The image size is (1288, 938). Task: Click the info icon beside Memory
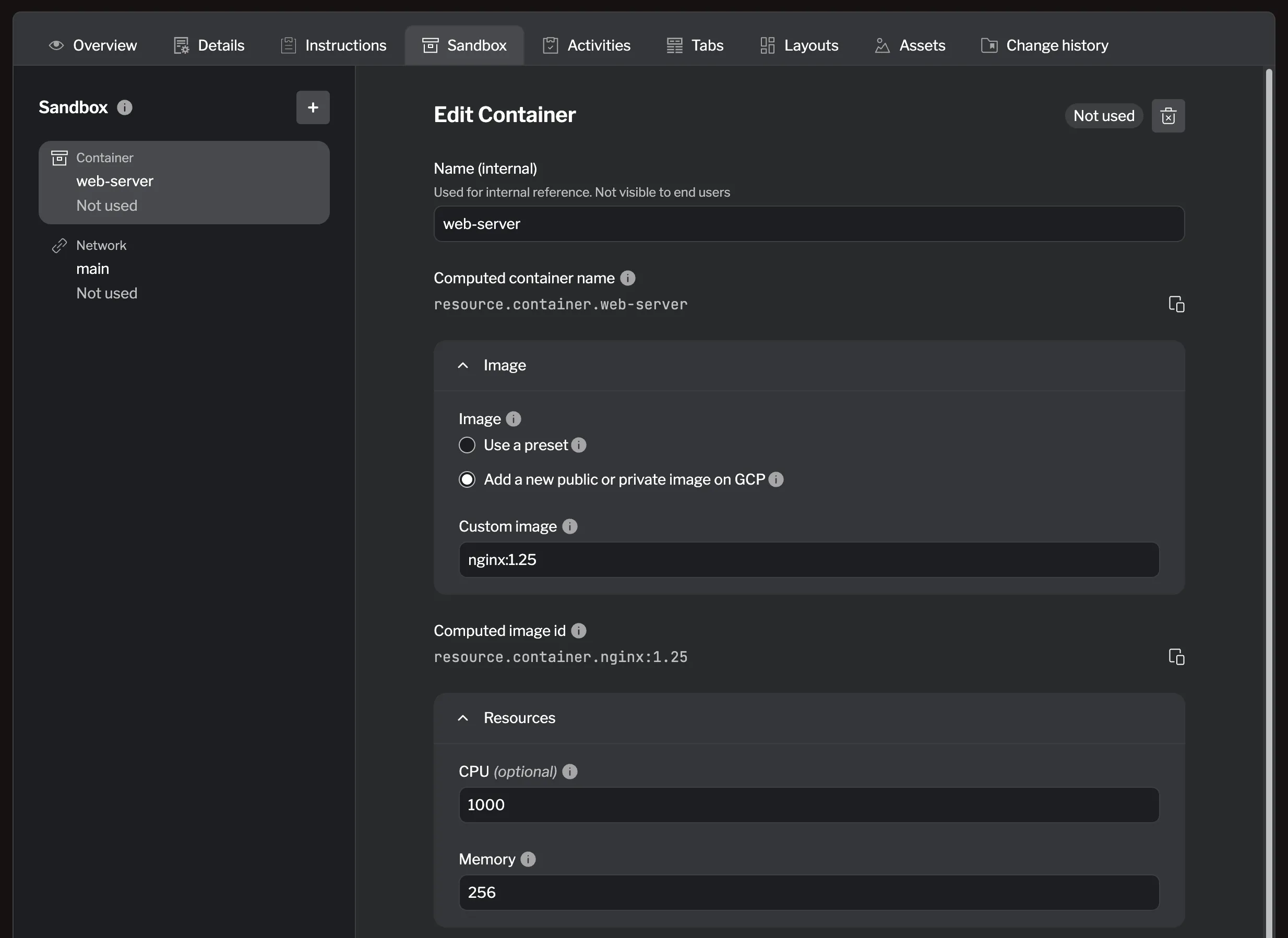(x=528, y=860)
